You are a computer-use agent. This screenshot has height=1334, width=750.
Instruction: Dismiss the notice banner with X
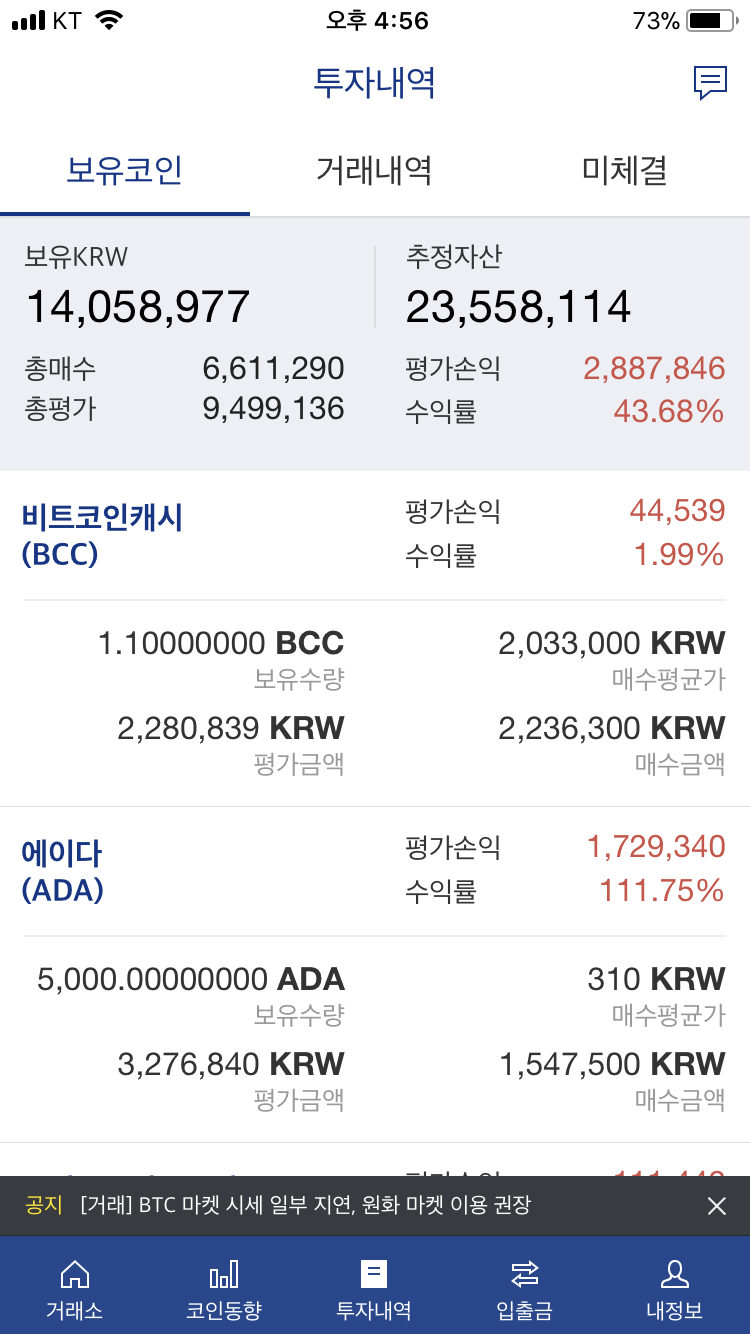pos(717,1206)
